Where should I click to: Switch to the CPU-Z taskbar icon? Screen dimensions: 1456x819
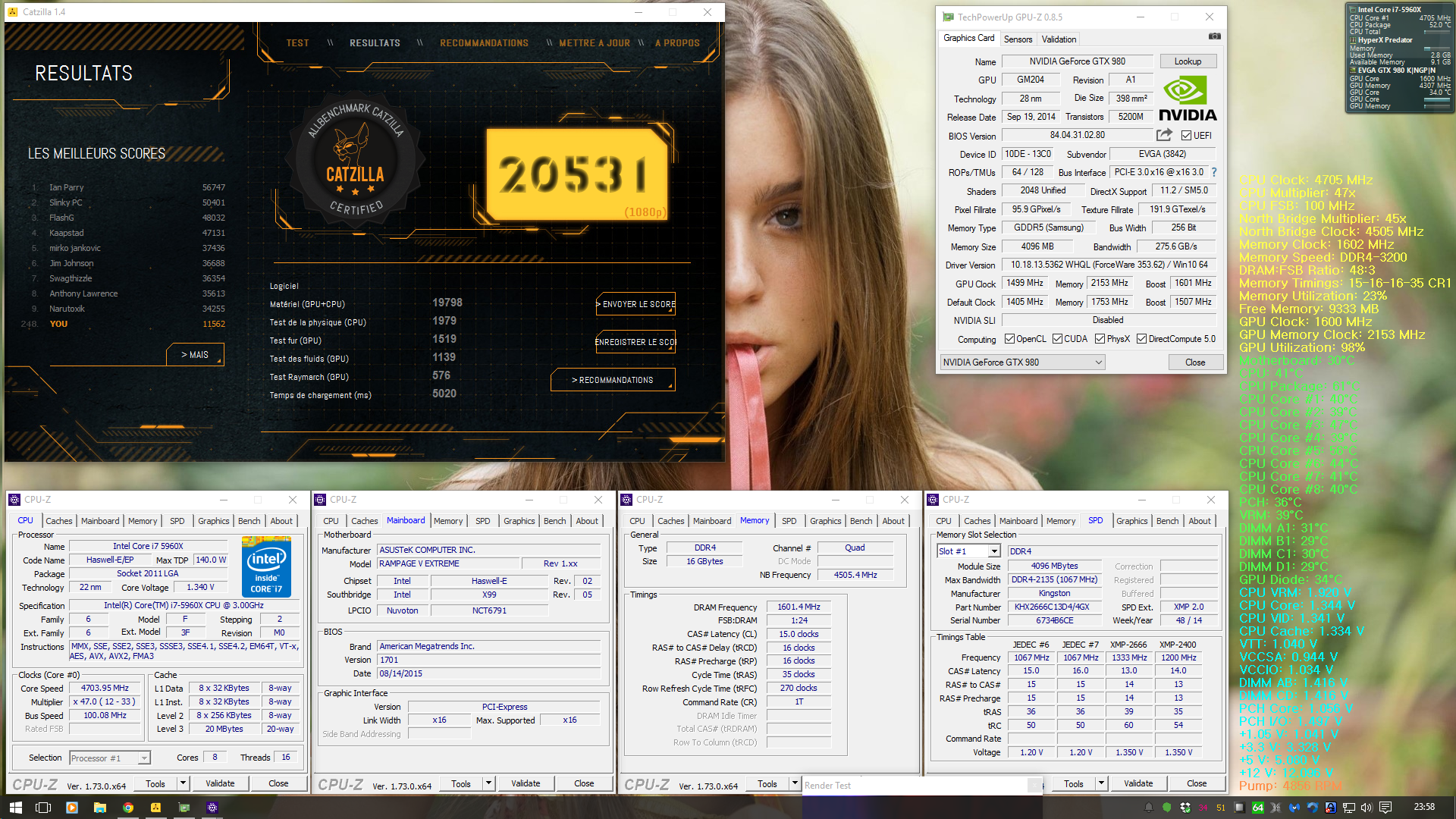coord(212,808)
